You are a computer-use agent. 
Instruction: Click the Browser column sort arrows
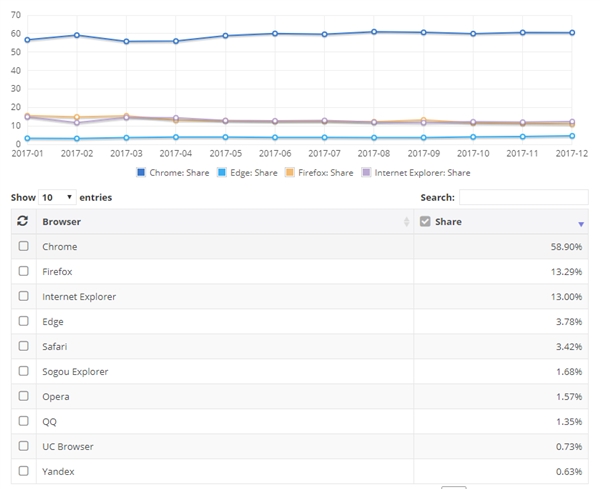tap(406, 222)
